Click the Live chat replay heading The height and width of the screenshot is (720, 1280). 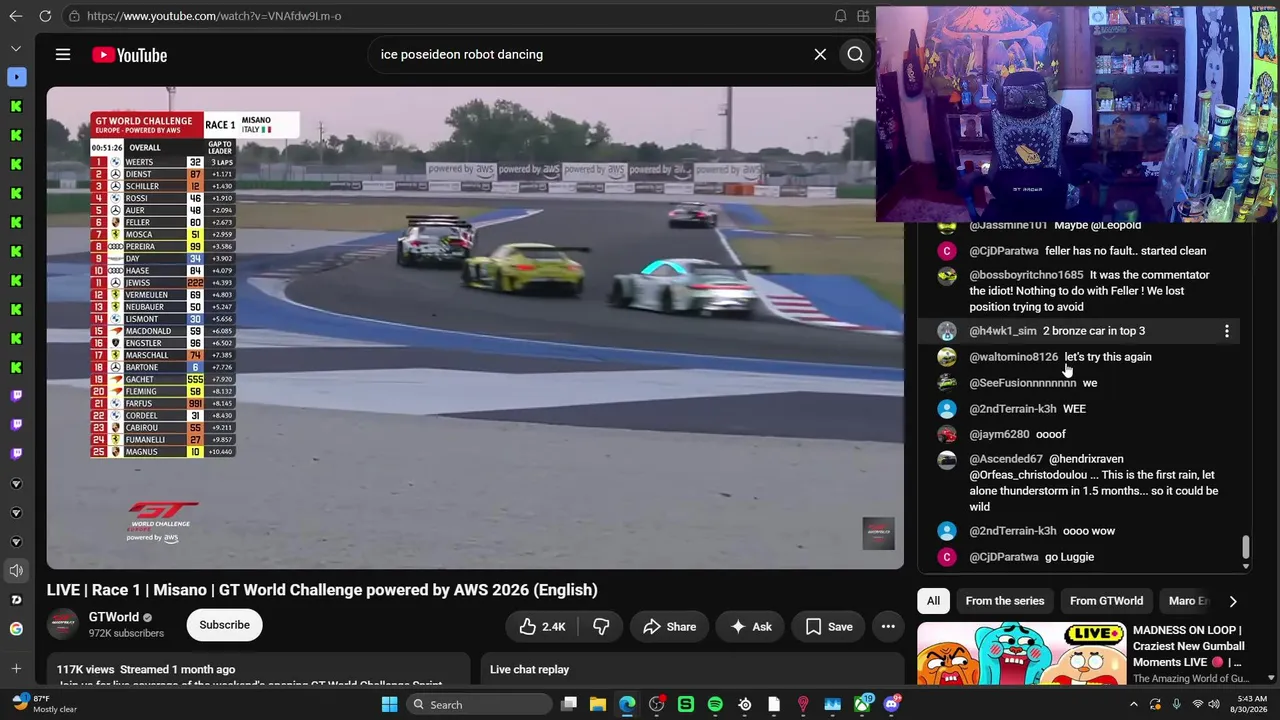(529, 670)
